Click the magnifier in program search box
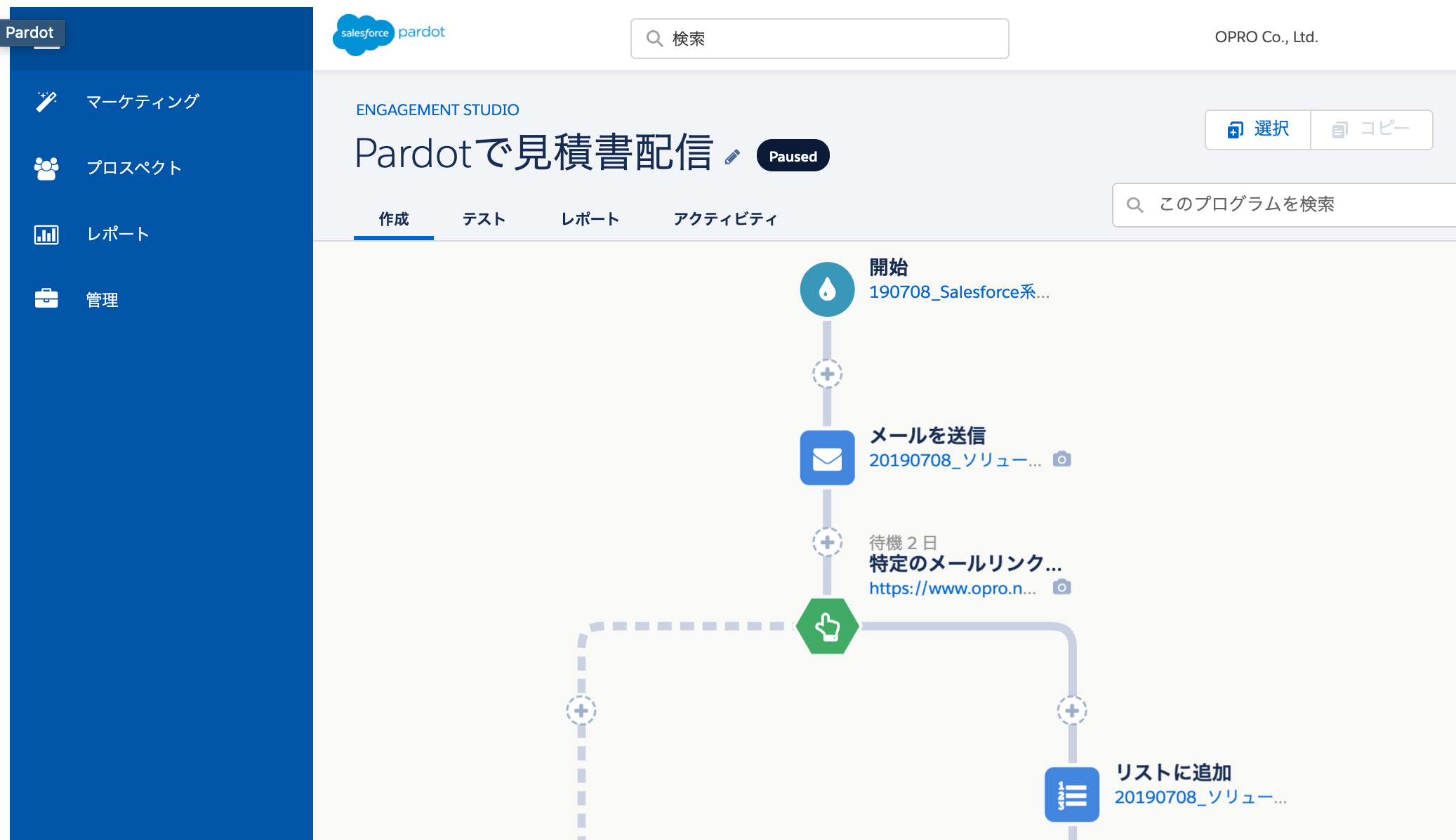1456x840 pixels. pos(1134,204)
